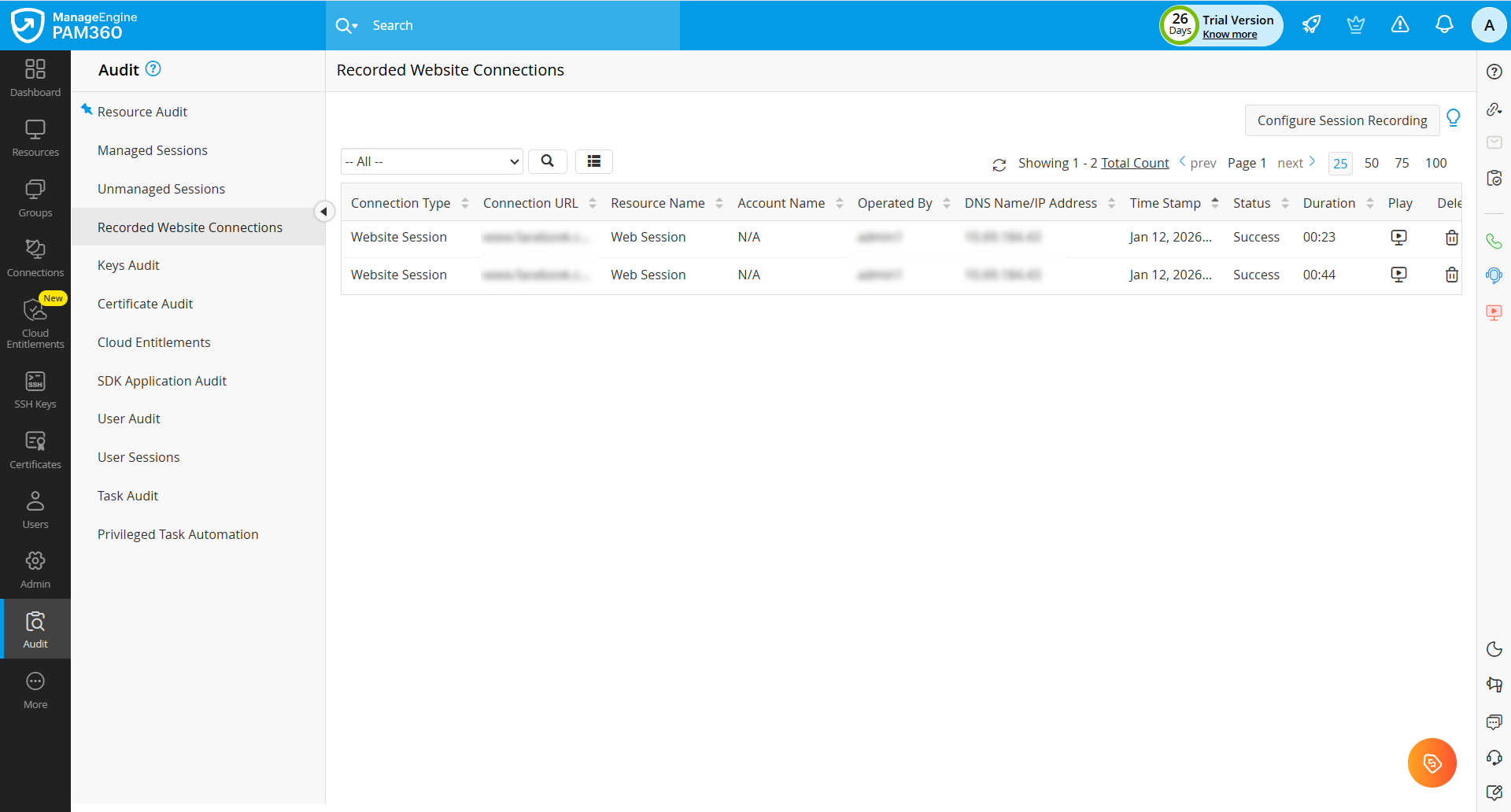Expand the search type dropdown arrow
1511x812 pixels.
355,26
